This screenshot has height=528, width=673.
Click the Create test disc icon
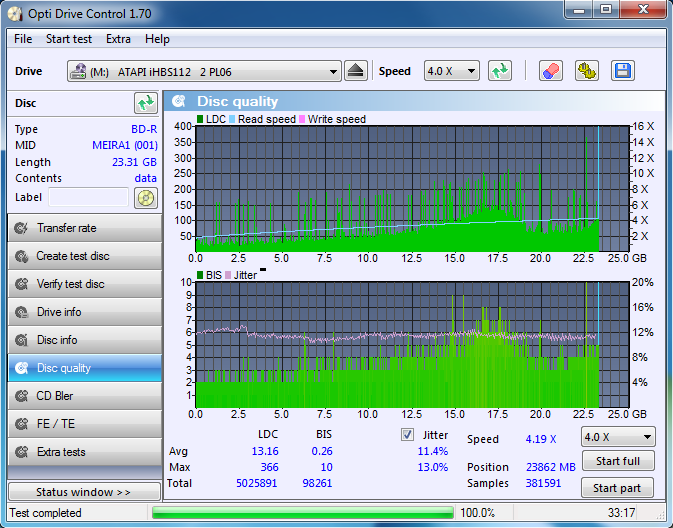[21, 256]
